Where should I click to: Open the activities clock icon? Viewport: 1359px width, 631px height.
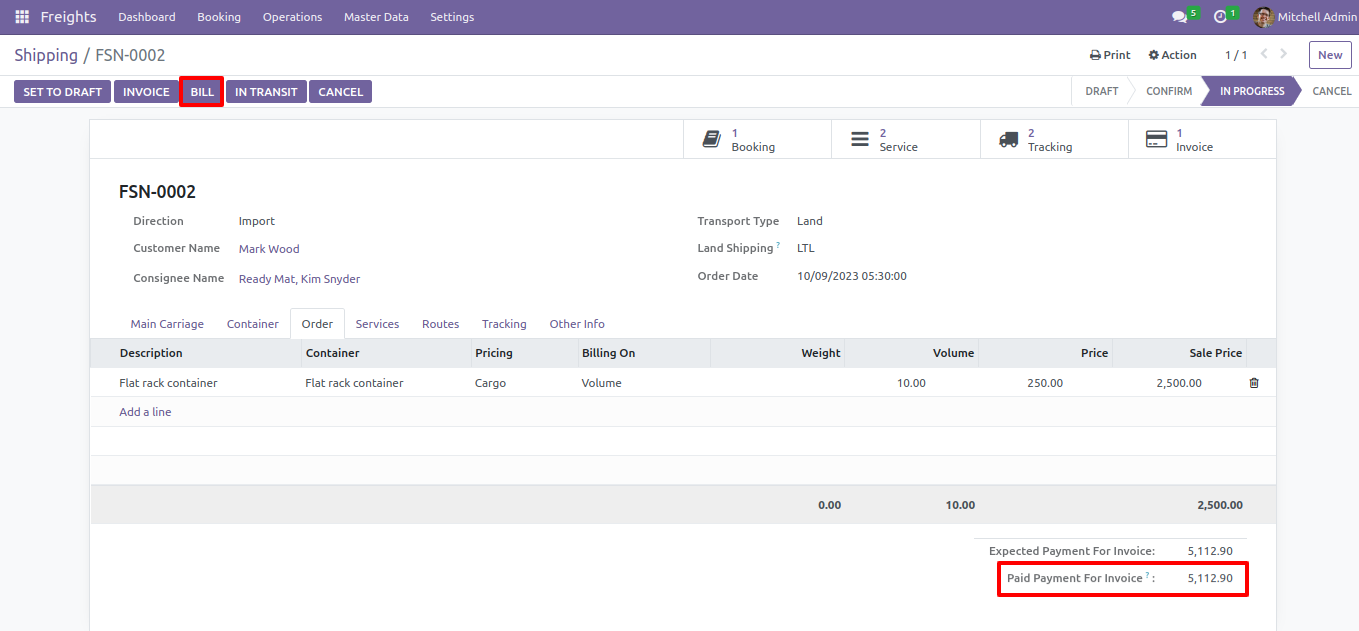1220,17
